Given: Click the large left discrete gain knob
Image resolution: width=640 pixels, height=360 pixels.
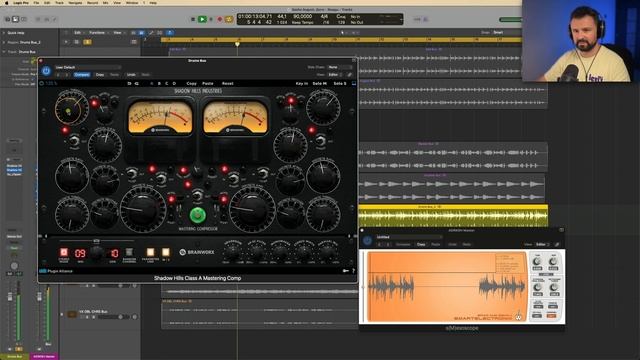Looking at the screenshot, I should 142,209.
